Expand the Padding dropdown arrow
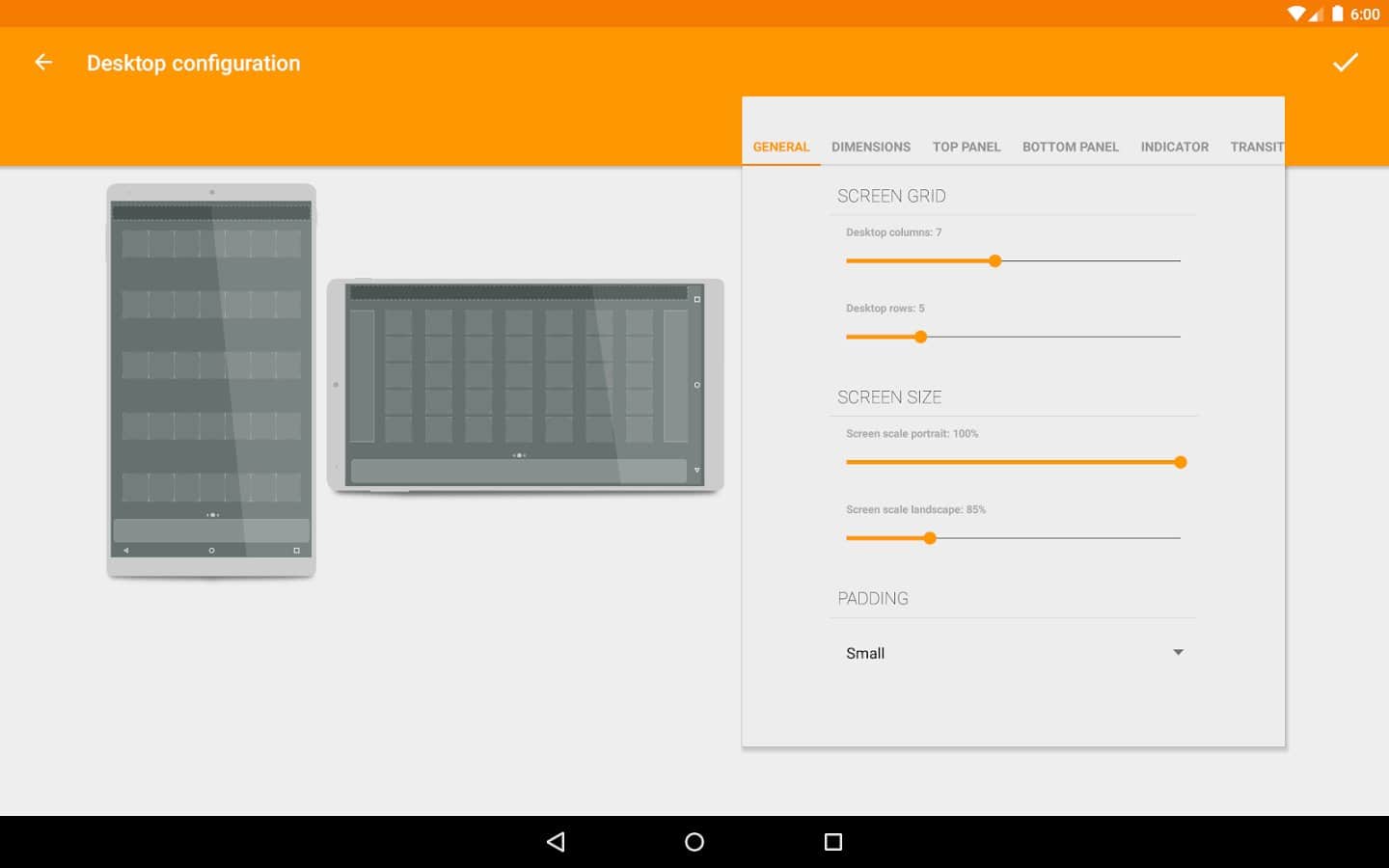The height and width of the screenshot is (868, 1389). [x=1178, y=653]
